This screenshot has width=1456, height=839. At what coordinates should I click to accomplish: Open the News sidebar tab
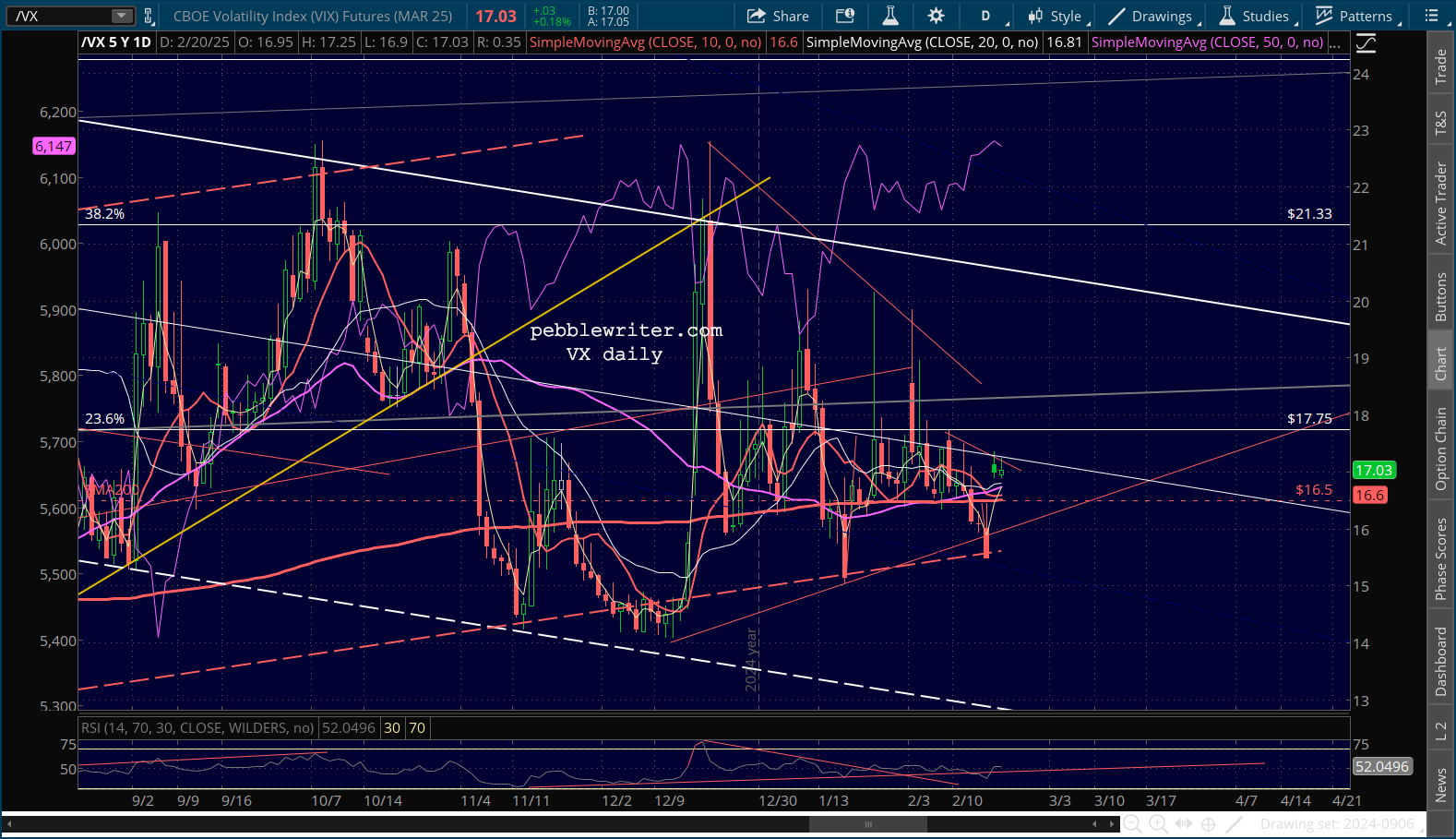click(x=1440, y=785)
